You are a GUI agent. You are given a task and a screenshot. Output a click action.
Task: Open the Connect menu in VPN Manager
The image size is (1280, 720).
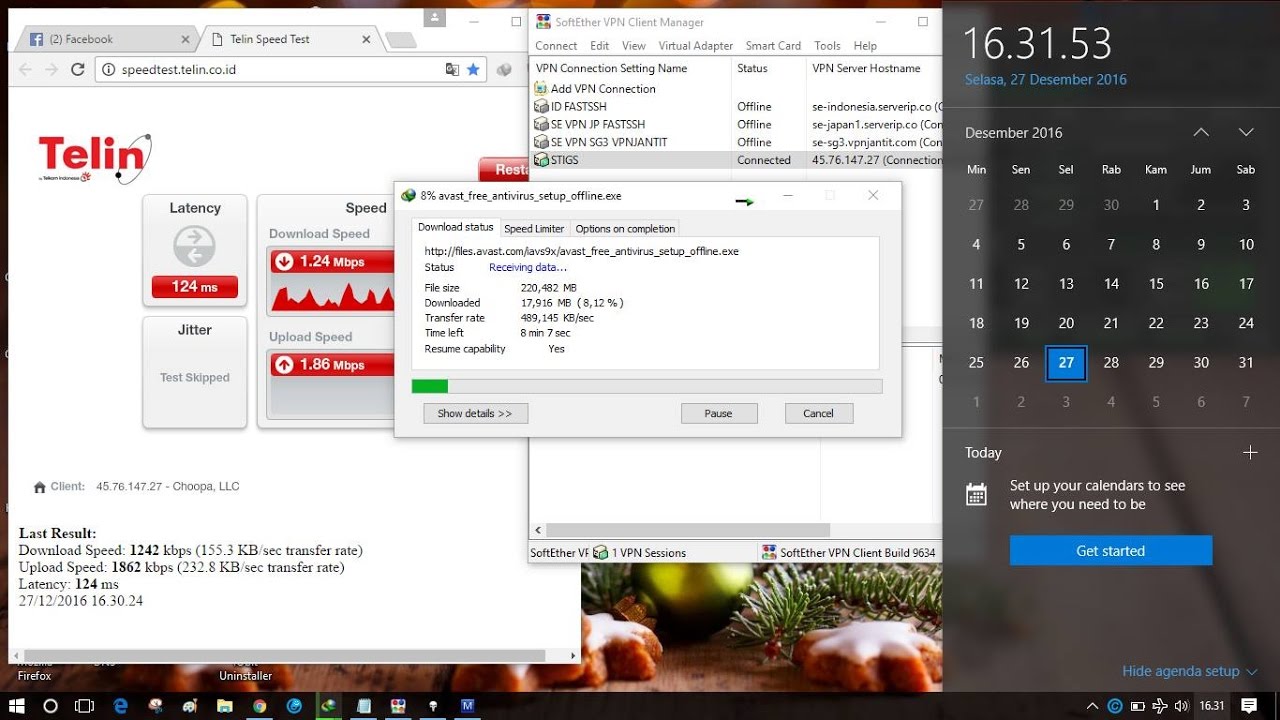click(556, 45)
